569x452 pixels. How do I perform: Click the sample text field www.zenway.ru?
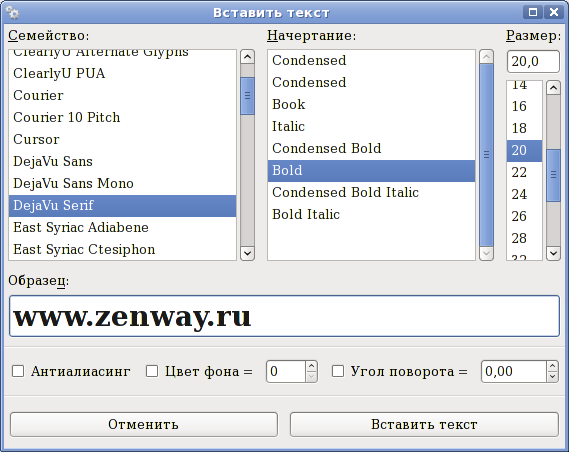point(284,316)
